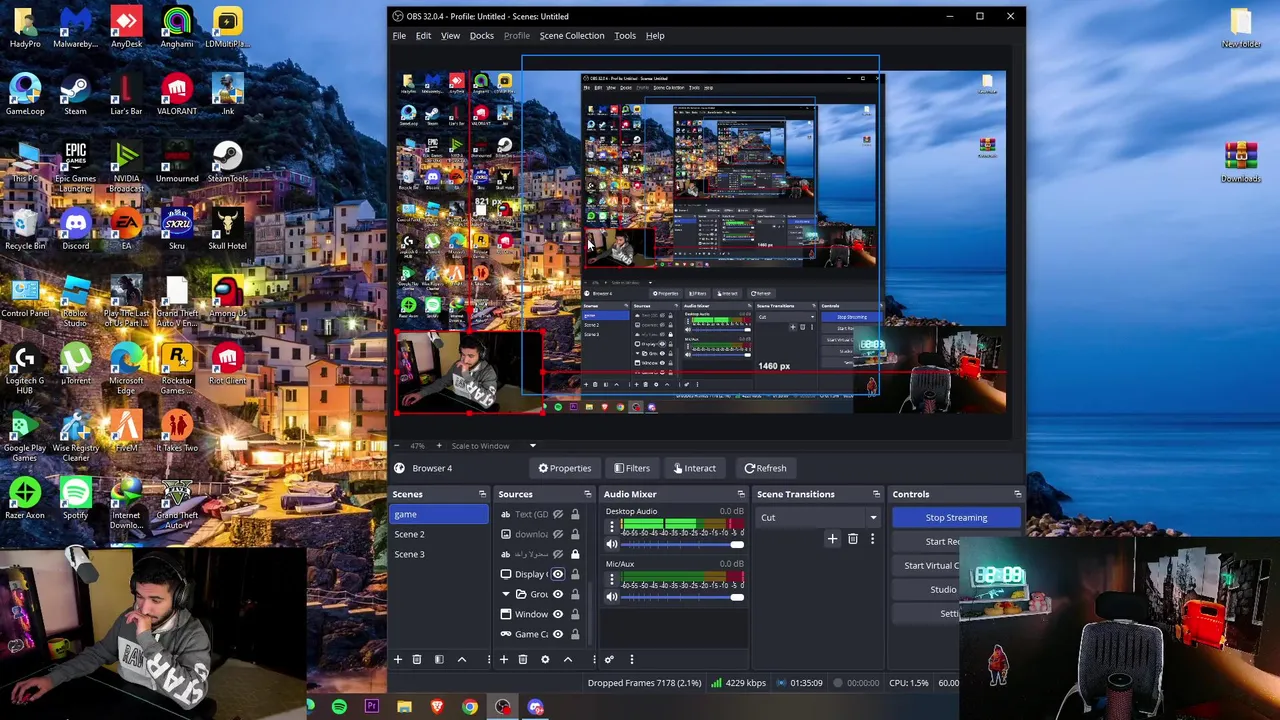This screenshot has height=720, width=1280.
Task: Select VALORANT desktop shortcut
Action: 177,94
